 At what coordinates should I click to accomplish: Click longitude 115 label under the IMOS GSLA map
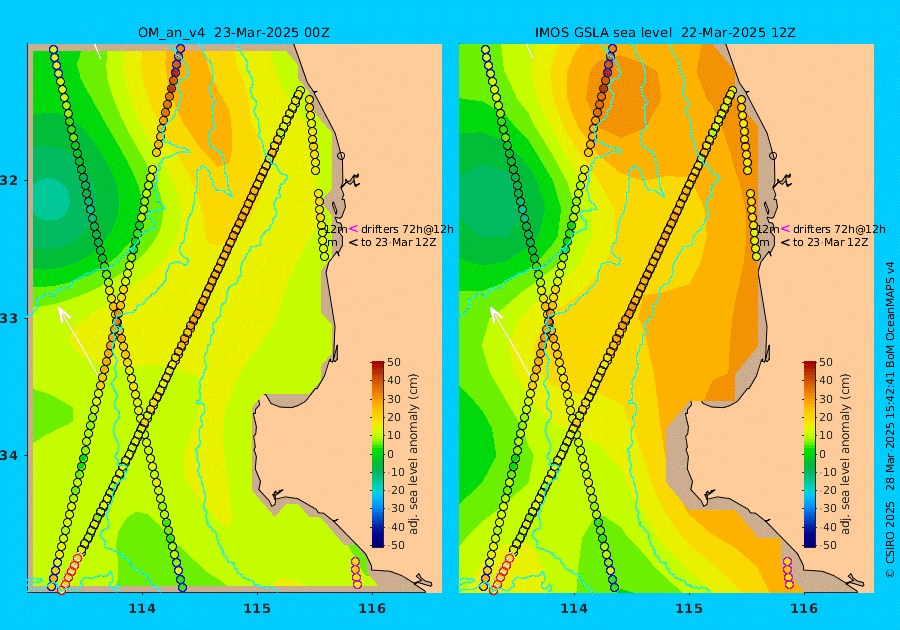click(689, 608)
